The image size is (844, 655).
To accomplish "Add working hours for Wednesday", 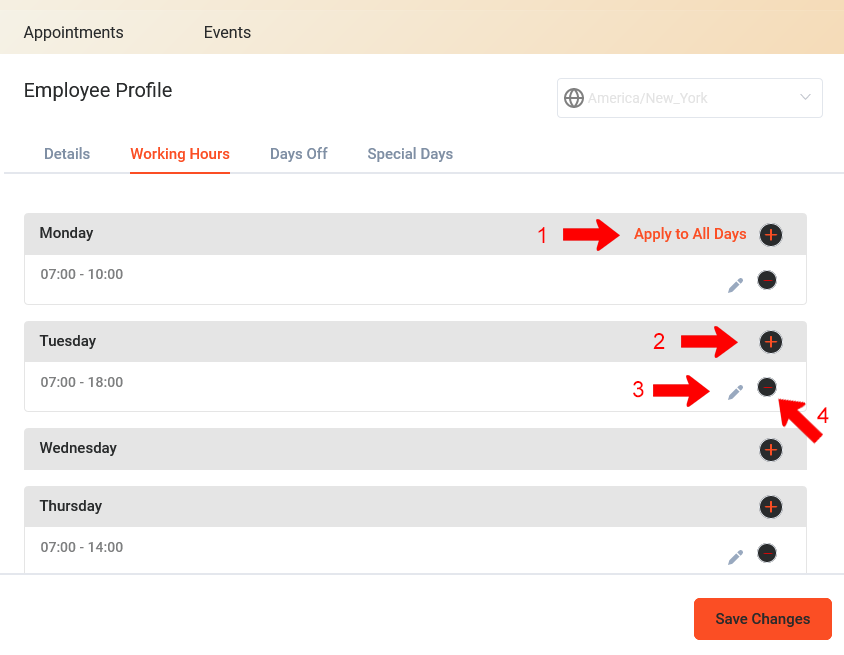I will 771,450.
